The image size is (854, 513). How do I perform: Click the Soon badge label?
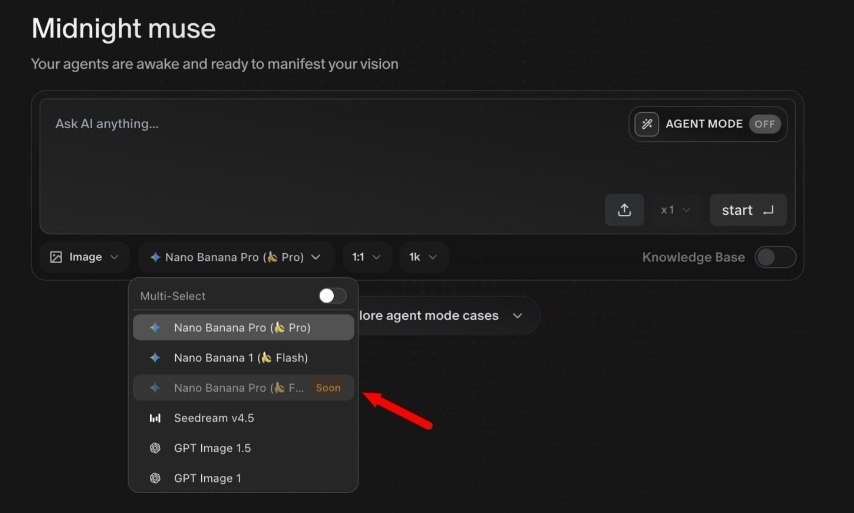(328, 388)
